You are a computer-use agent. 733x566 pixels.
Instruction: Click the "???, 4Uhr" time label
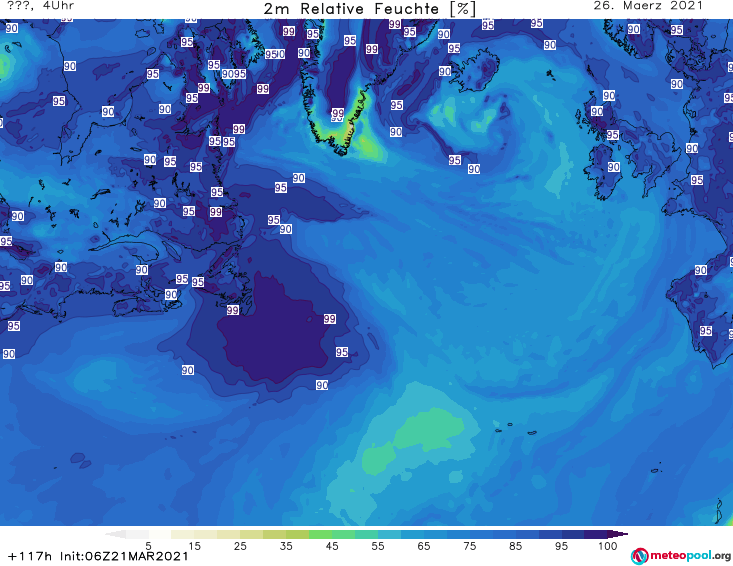click(x=41, y=6)
